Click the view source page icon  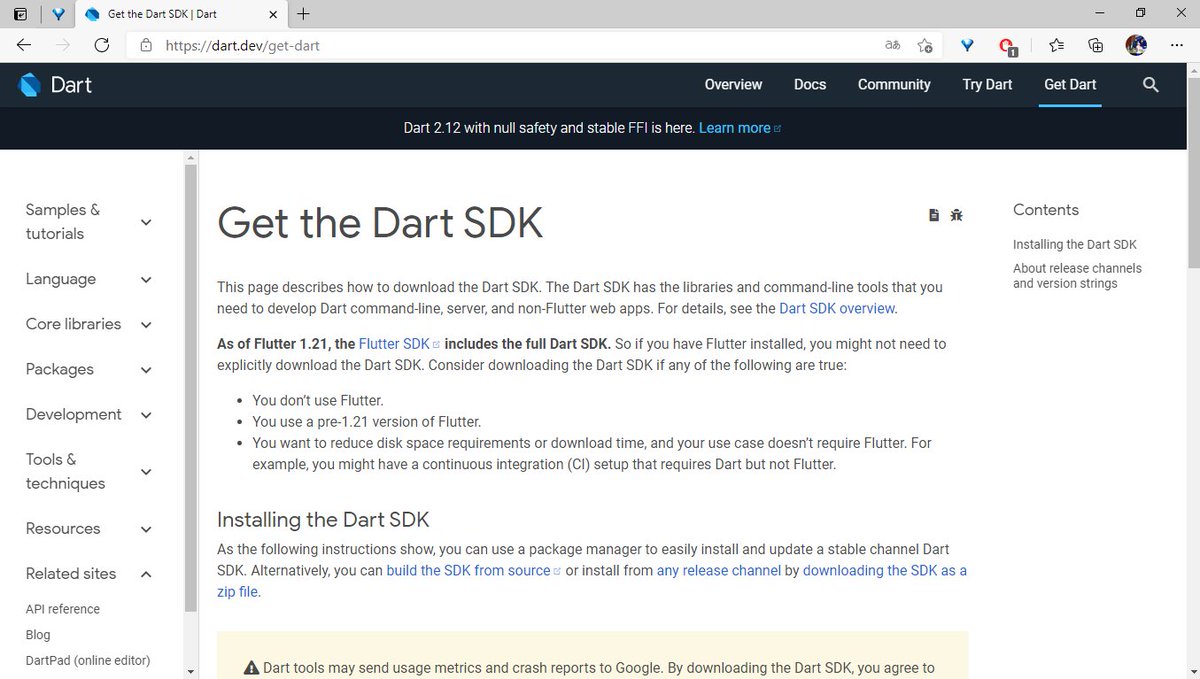(x=934, y=214)
